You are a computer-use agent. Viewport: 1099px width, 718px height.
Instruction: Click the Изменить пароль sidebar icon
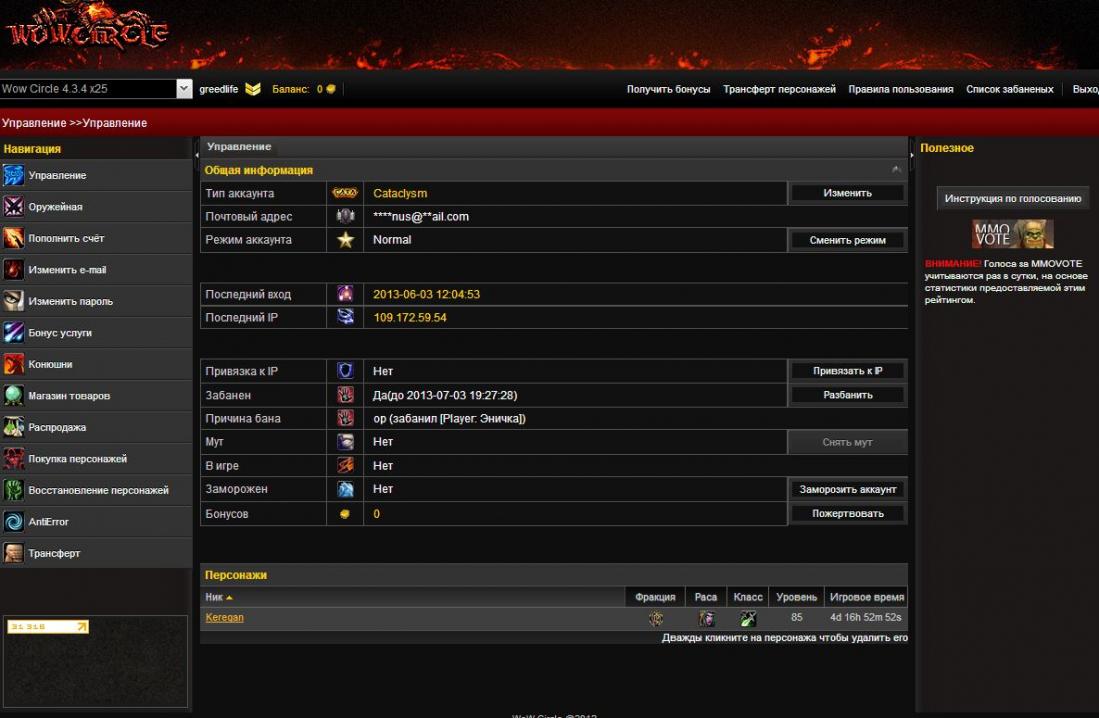pyautogui.click(x=13, y=301)
